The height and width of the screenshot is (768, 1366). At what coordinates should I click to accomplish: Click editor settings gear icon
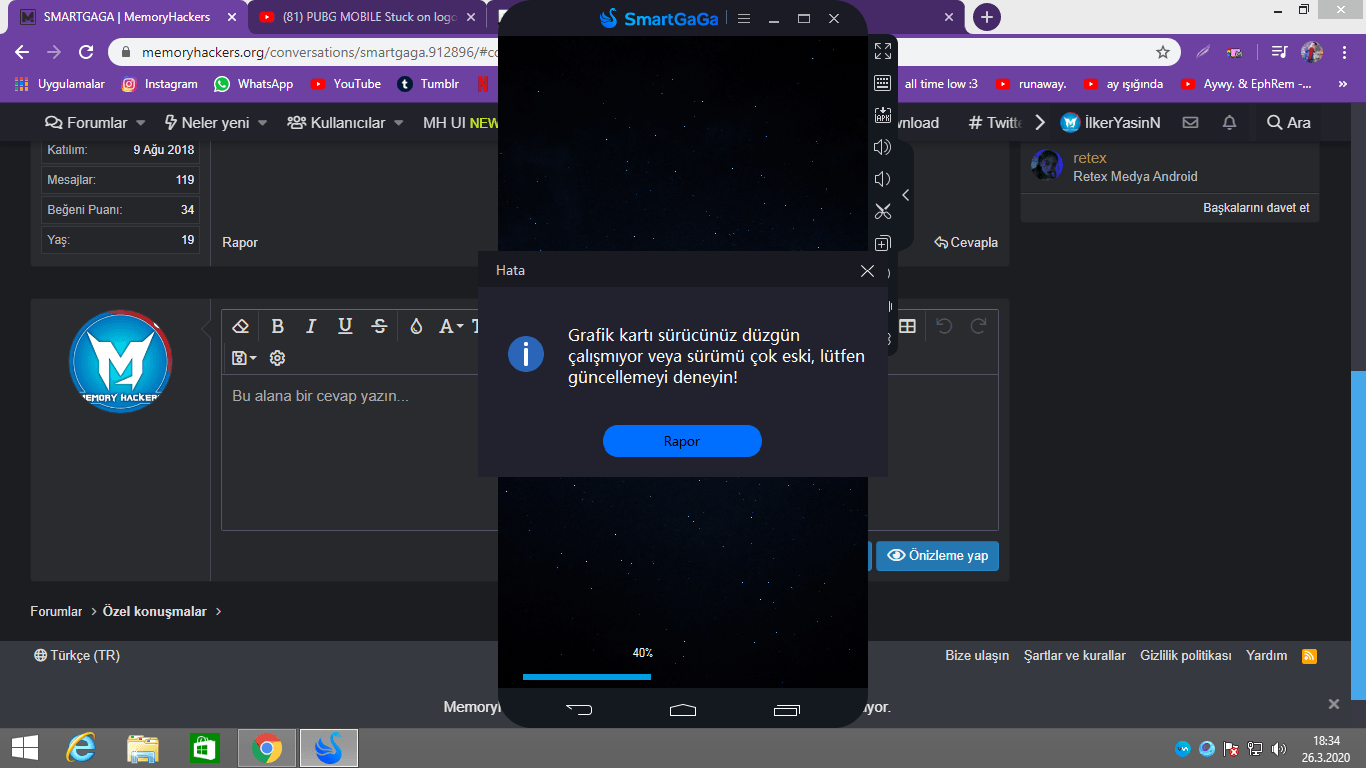point(278,358)
